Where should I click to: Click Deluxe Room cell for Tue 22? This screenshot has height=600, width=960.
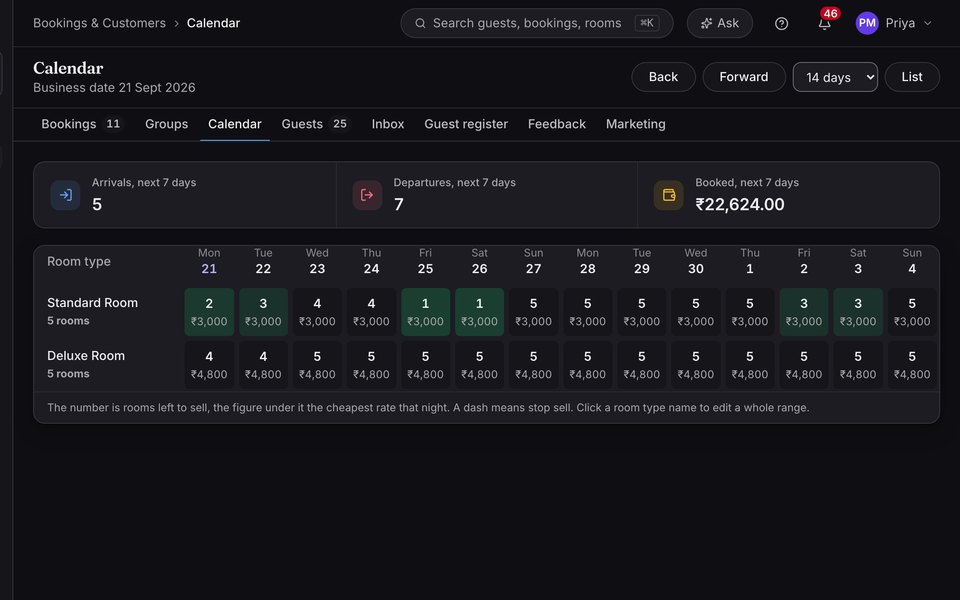pos(263,365)
